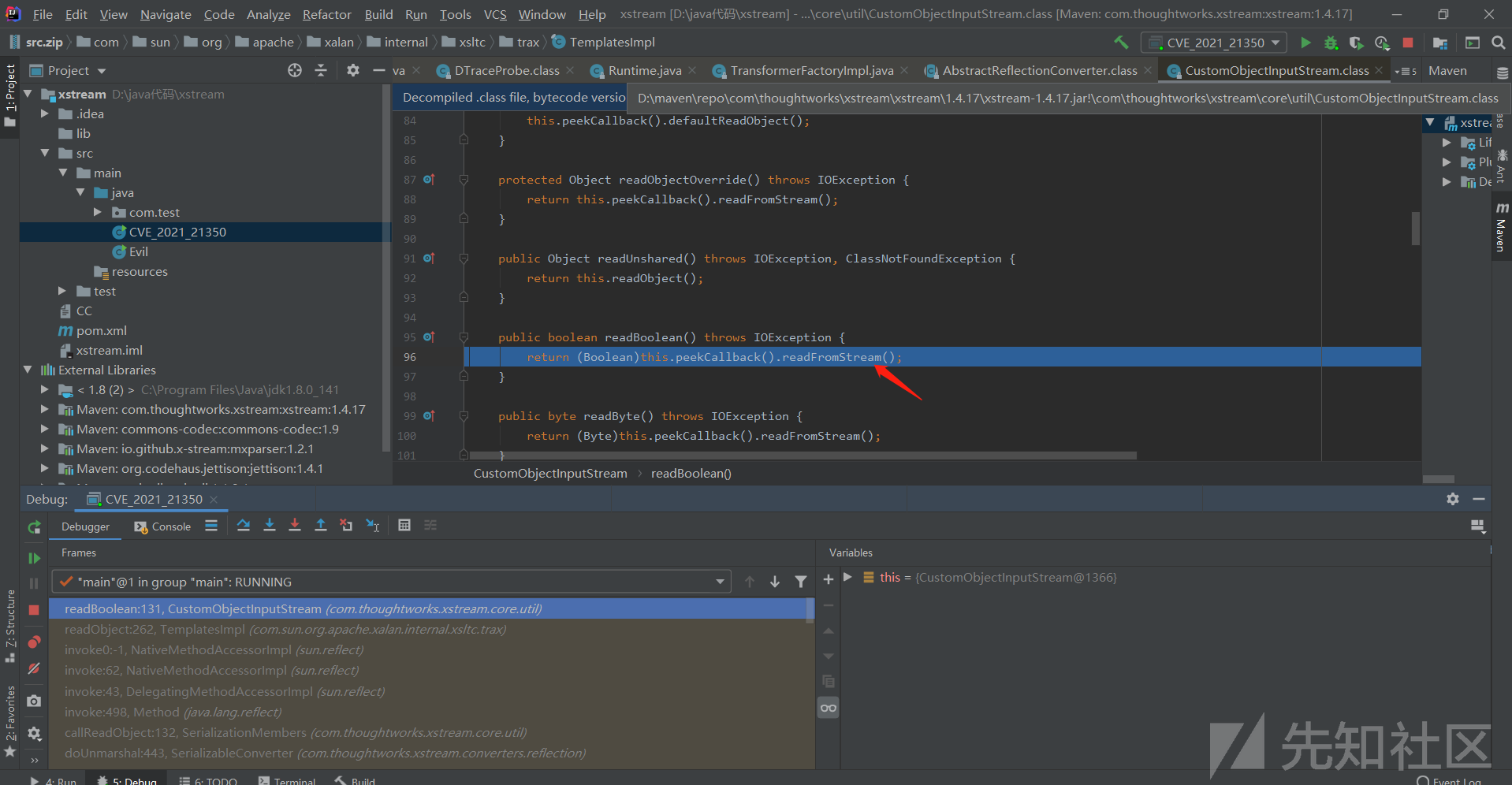1512x785 pixels.
Task: Click the glasses show watches icon
Action: pos(829,708)
